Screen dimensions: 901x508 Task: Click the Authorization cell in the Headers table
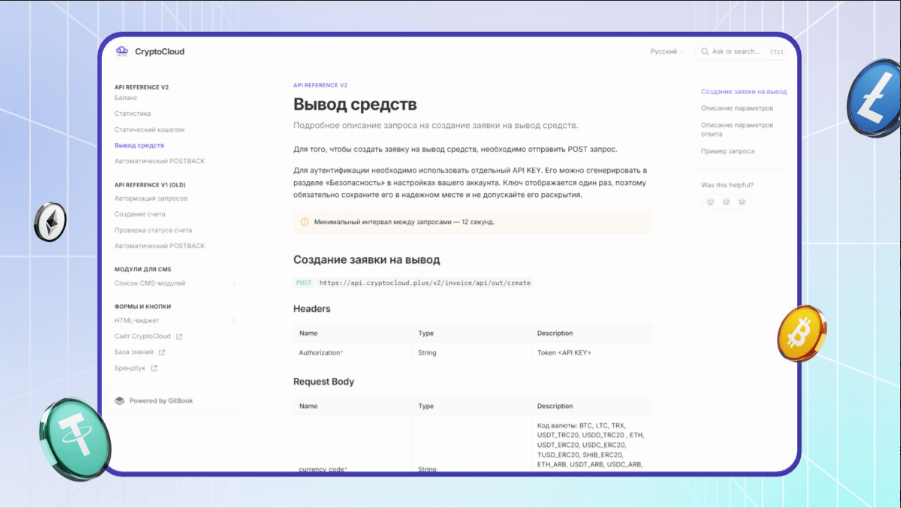[321, 353]
